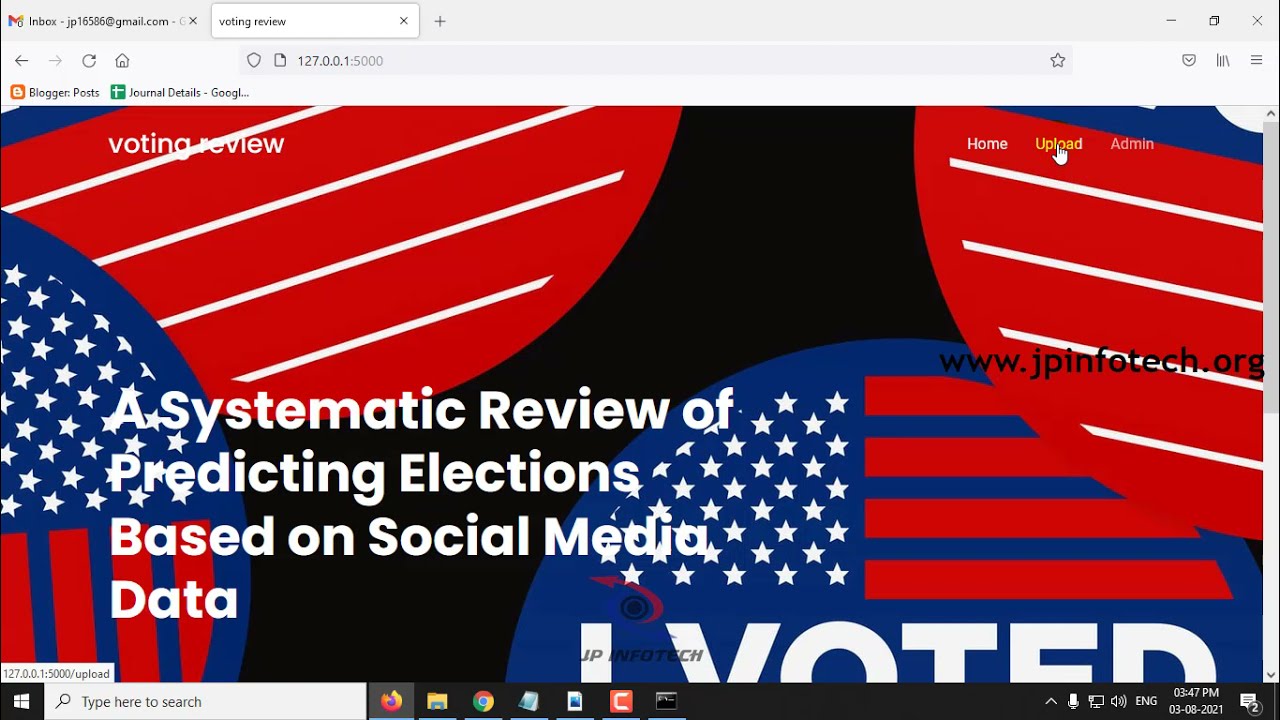Click the voting review site logo
1280x720 pixels.
(196, 144)
